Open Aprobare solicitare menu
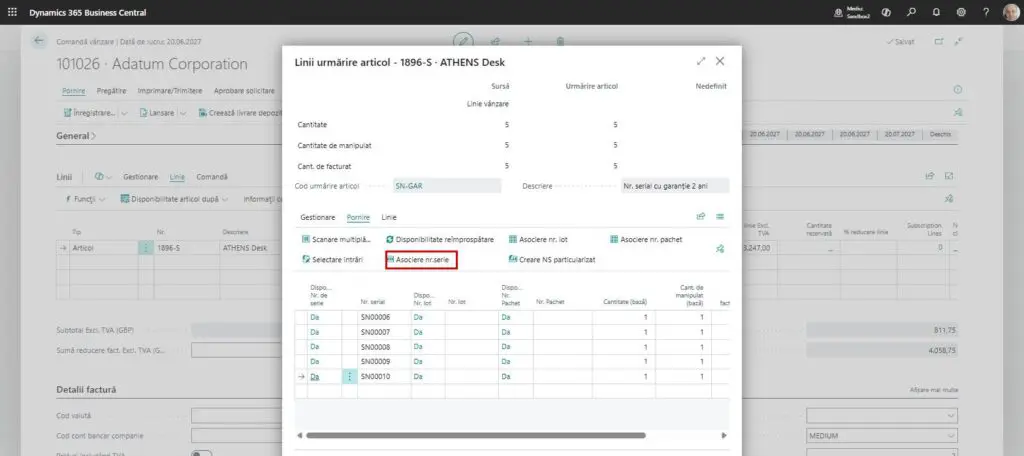Screen dimensions: 1024x456 244,91
